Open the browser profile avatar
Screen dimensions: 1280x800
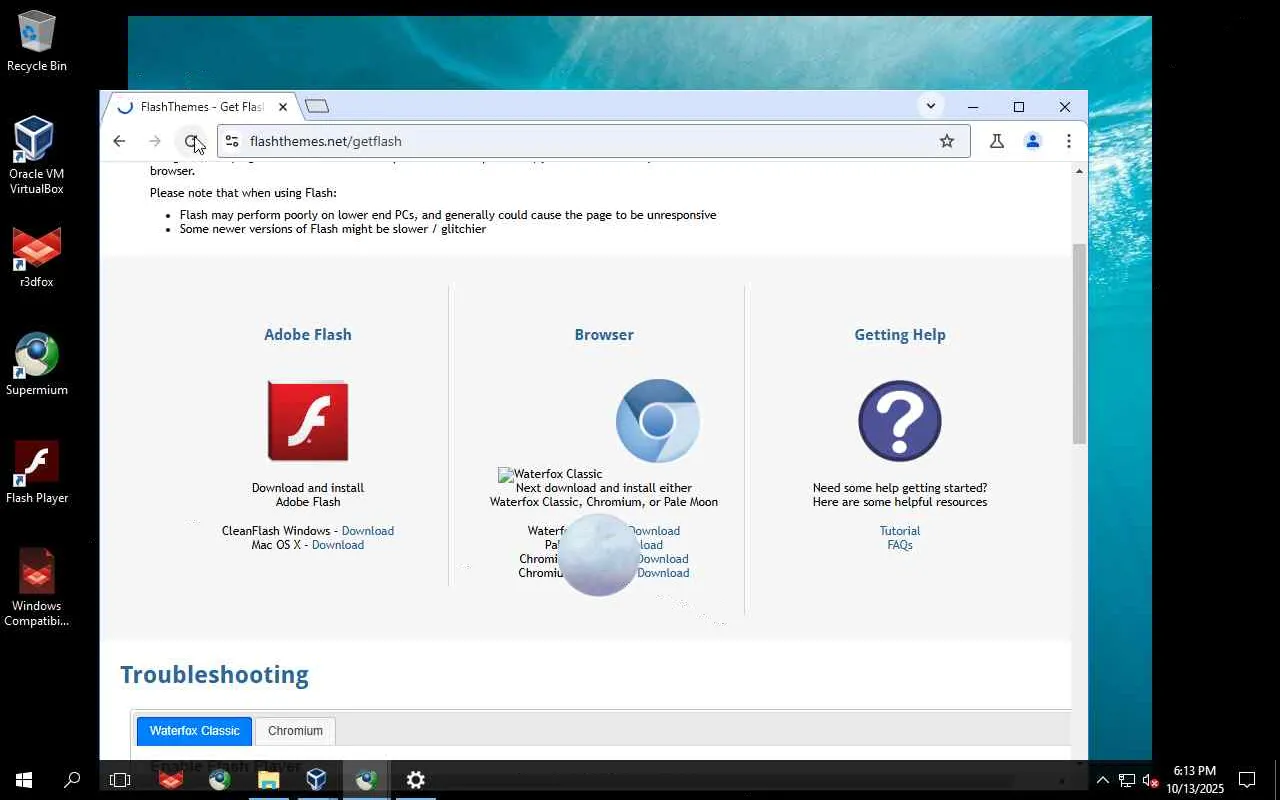pos(1033,141)
